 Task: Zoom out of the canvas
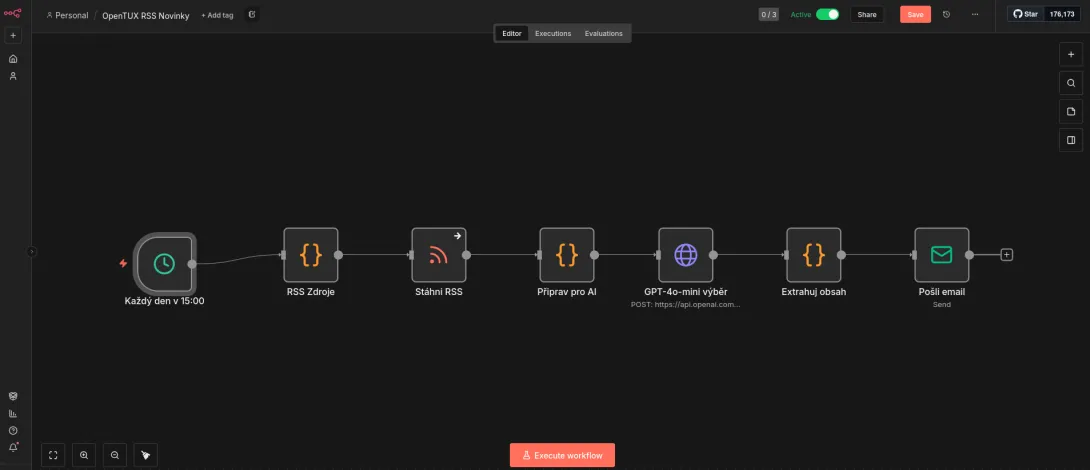click(x=115, y=455)
